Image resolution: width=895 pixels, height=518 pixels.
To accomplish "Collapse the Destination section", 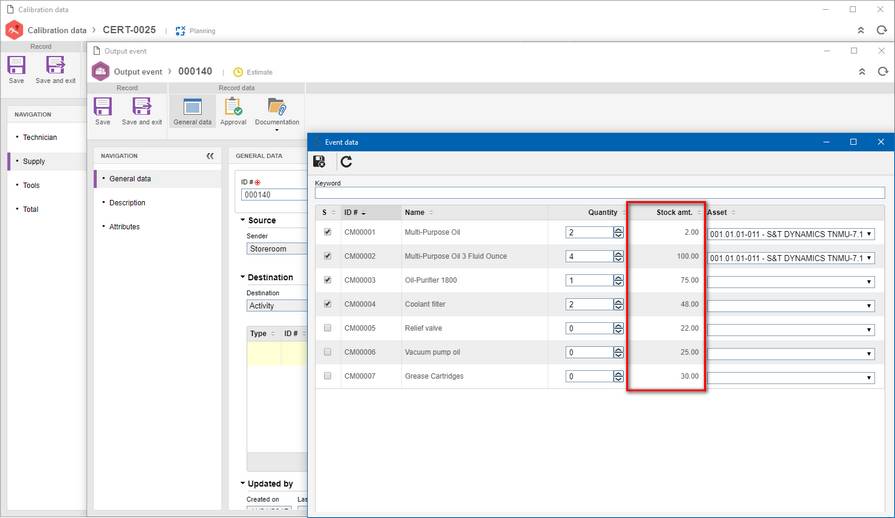I will tap(243, 277).
